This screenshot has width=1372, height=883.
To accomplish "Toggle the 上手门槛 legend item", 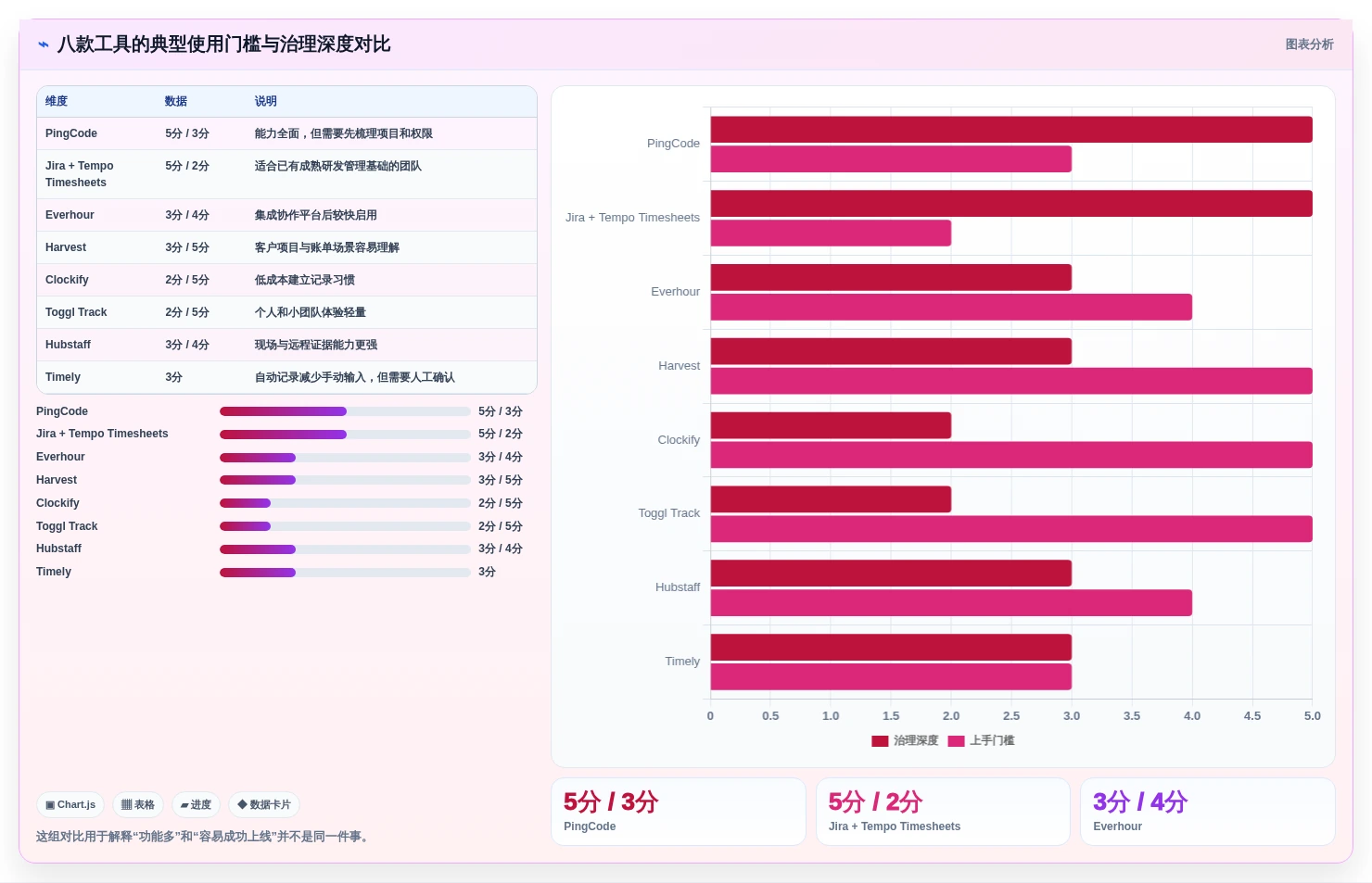I will (981, 740).
